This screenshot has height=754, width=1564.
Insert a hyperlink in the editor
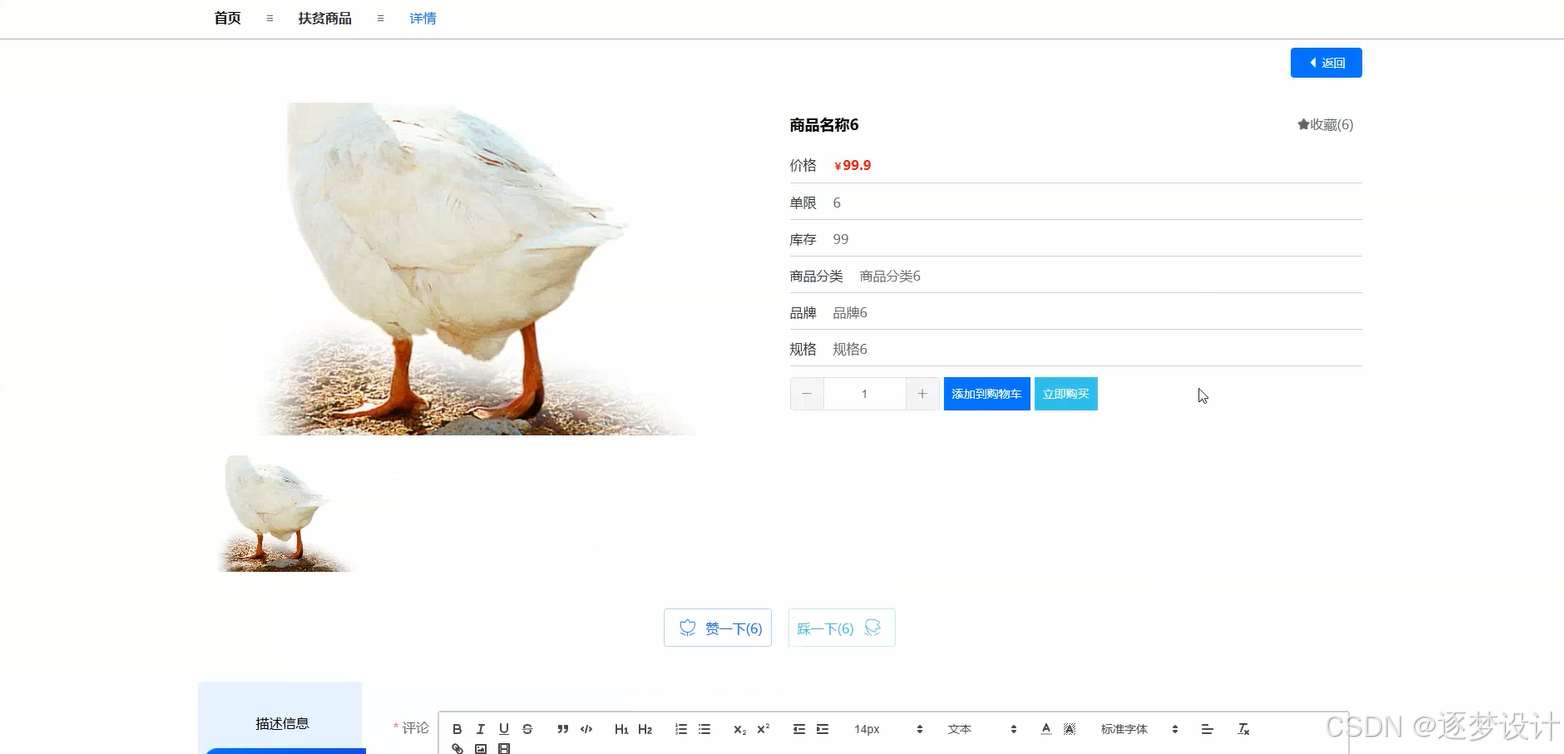coord(457,748)
